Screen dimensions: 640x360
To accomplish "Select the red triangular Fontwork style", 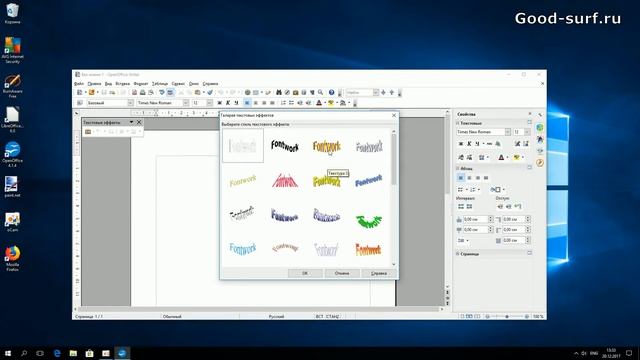I will (285, 180).
